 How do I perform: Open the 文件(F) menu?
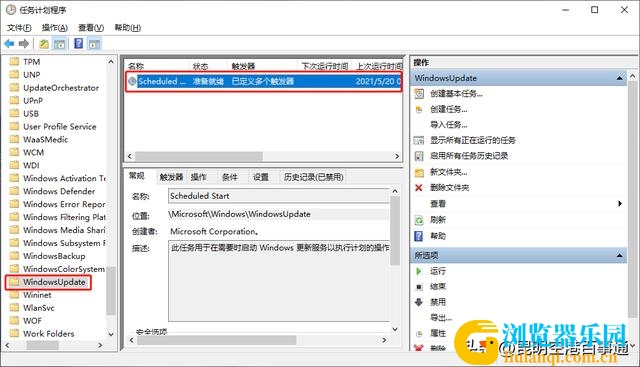[x=19, y=27]
